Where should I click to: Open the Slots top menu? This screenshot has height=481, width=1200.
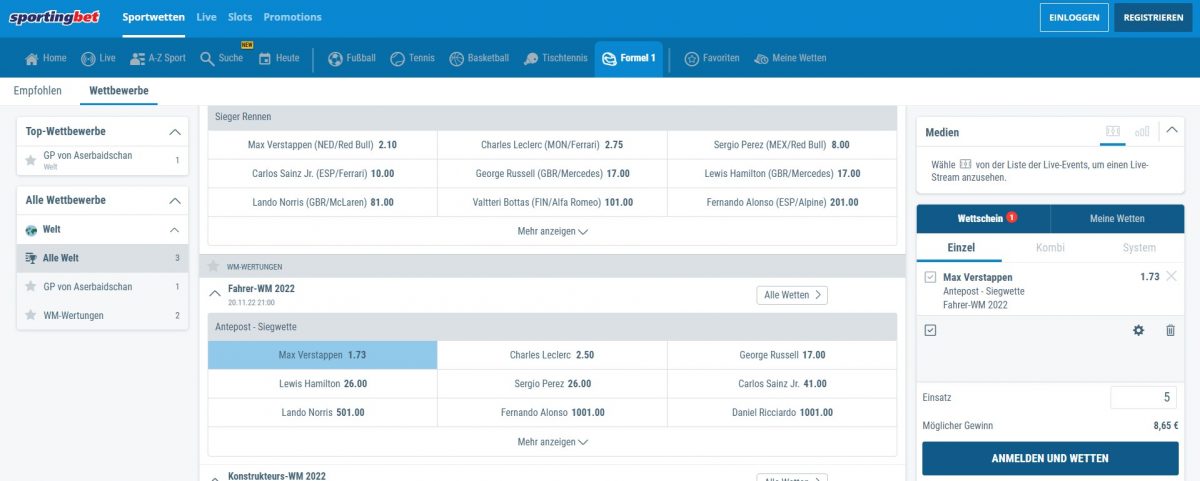pyautogui.click(x=240, y=17)
